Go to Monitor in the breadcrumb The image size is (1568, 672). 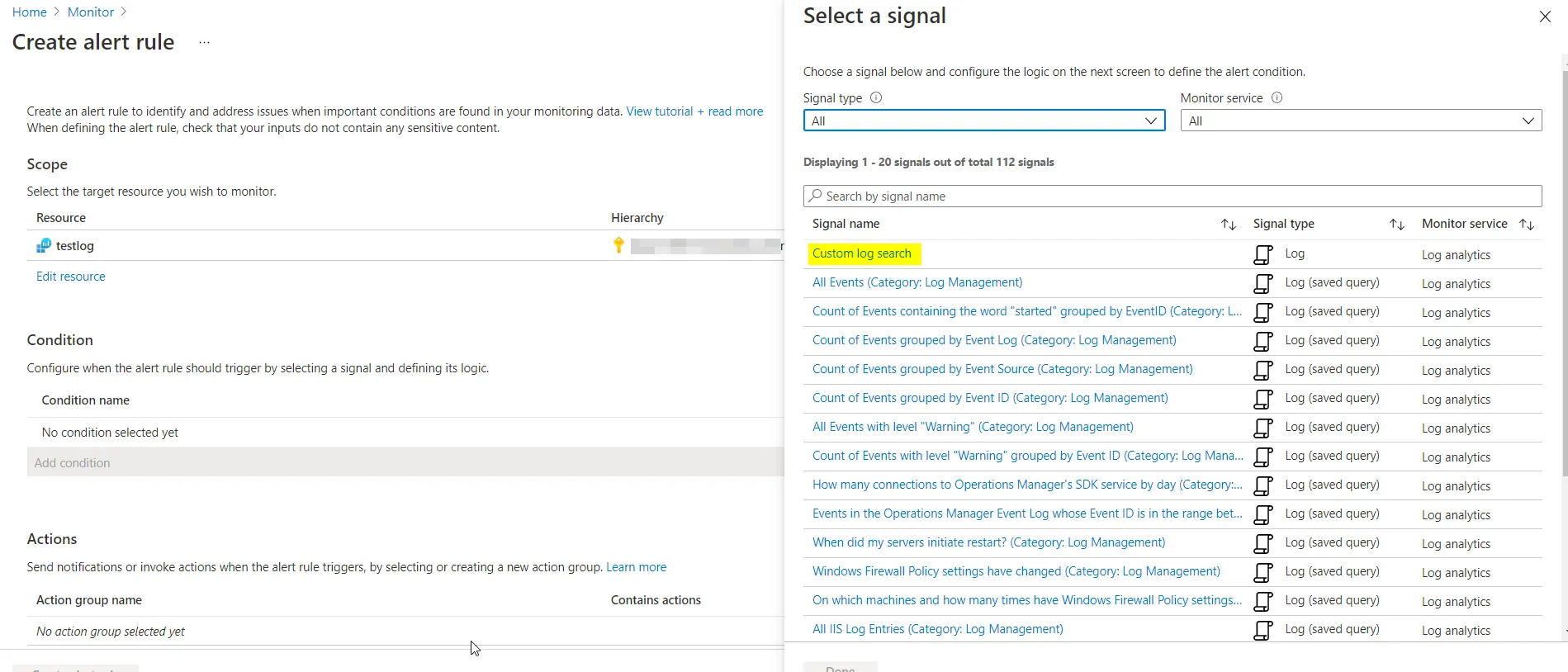click(91, 12)
